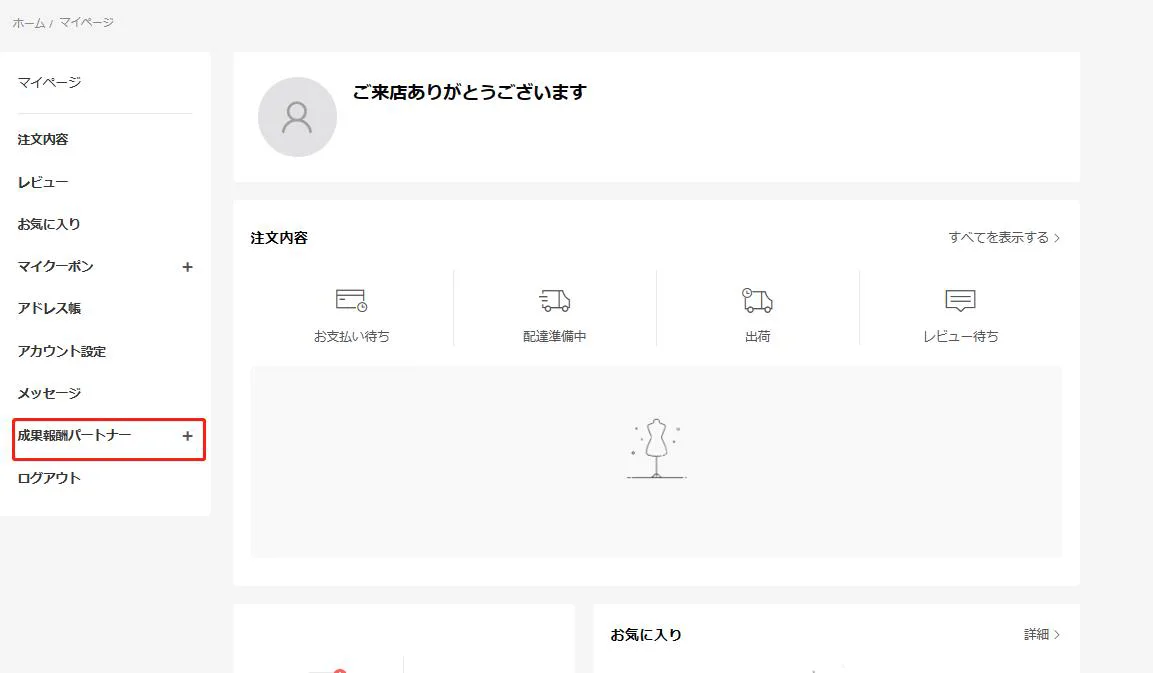The width and height of the screenshot is (1153, 673).
Task: Select 注文内容 in the sidebar
Action: [x=43, y=140]
